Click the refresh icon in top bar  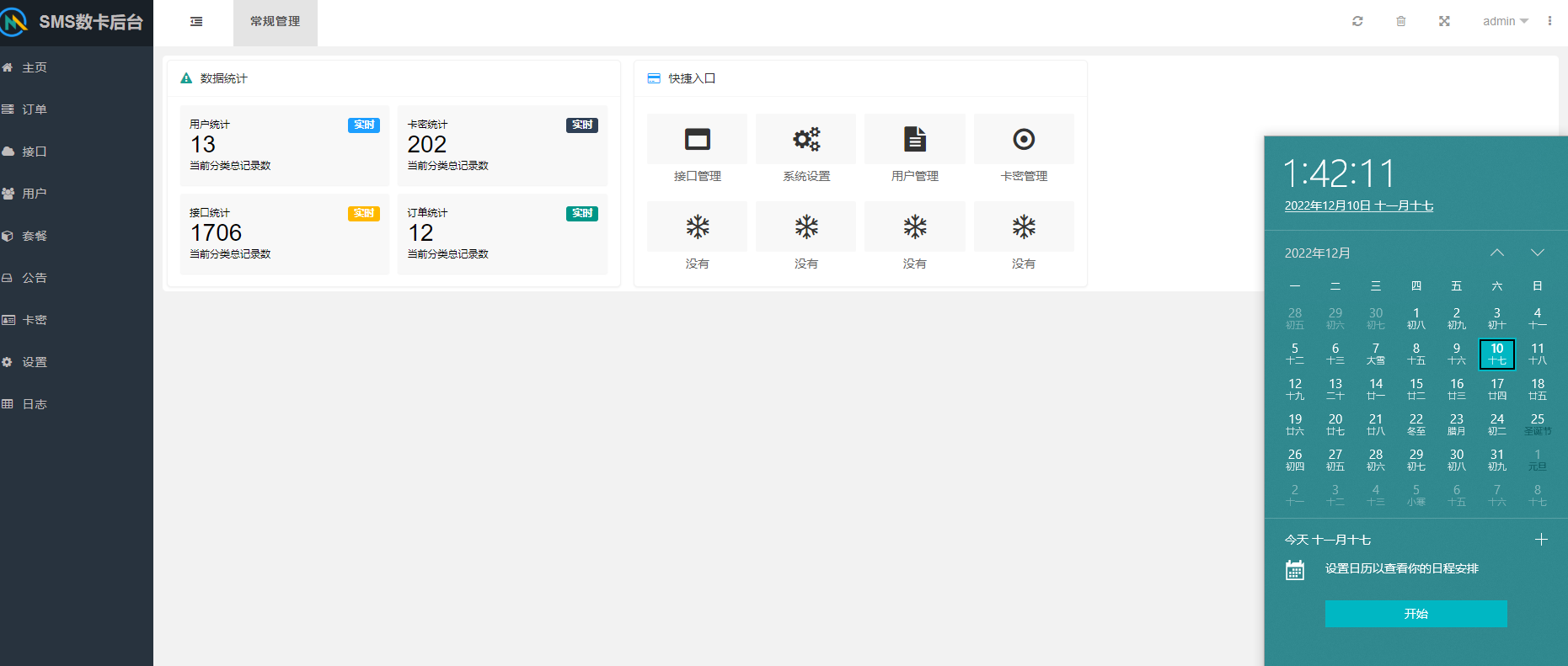pos(1357,21)
